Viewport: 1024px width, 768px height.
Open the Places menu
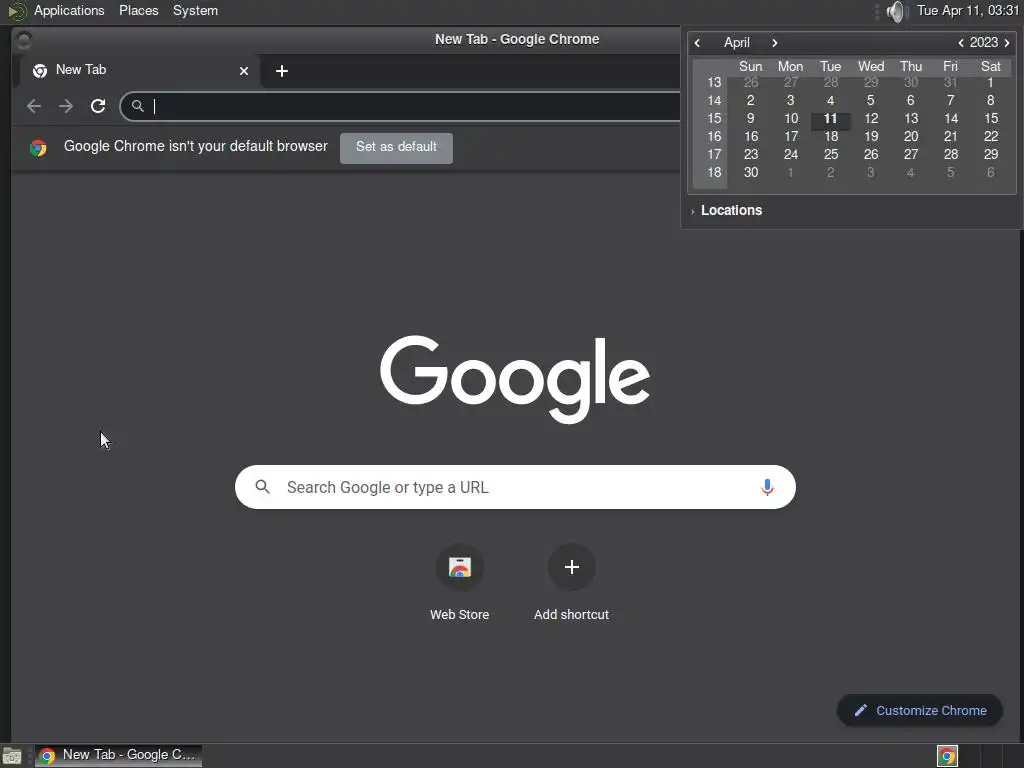click(x=138, y=10)
